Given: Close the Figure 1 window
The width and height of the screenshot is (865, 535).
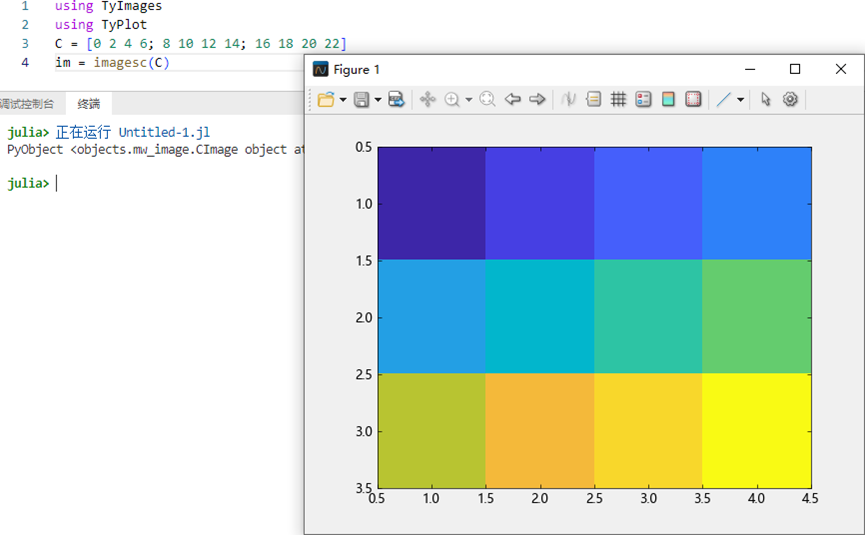Looking at the screenshot, I should pos(841,69).
